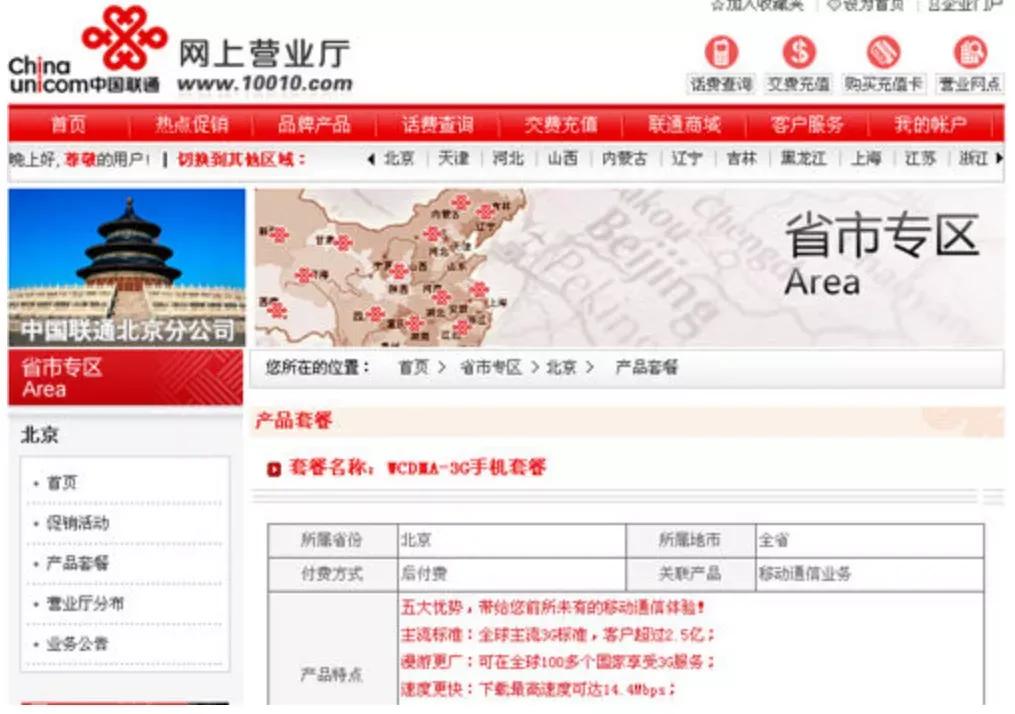This screenshot has width=1015, height=714.
Task: Switch region to 内蒙古
Action: 624,159
